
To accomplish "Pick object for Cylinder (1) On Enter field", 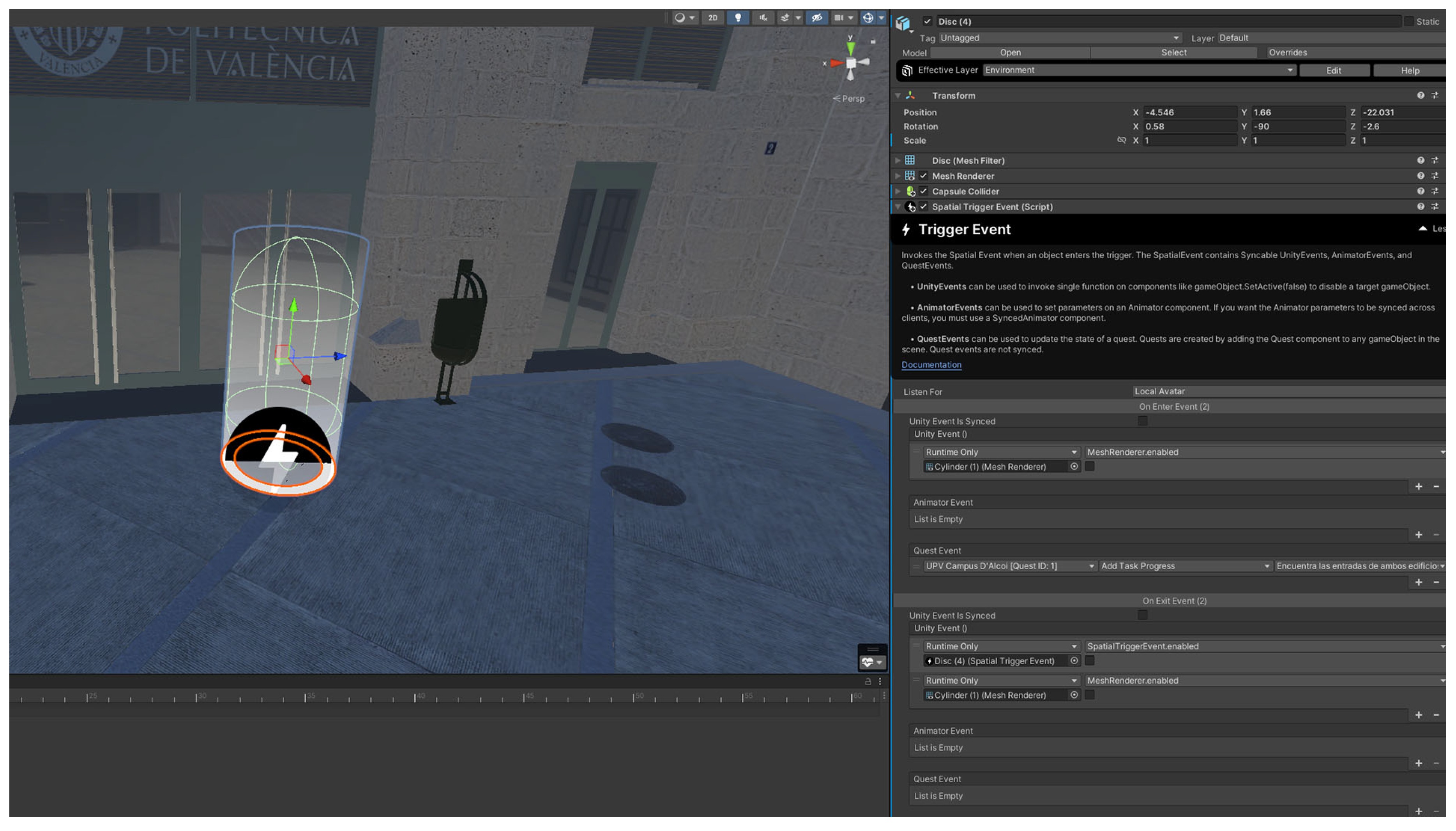I will coord(1074,466).
